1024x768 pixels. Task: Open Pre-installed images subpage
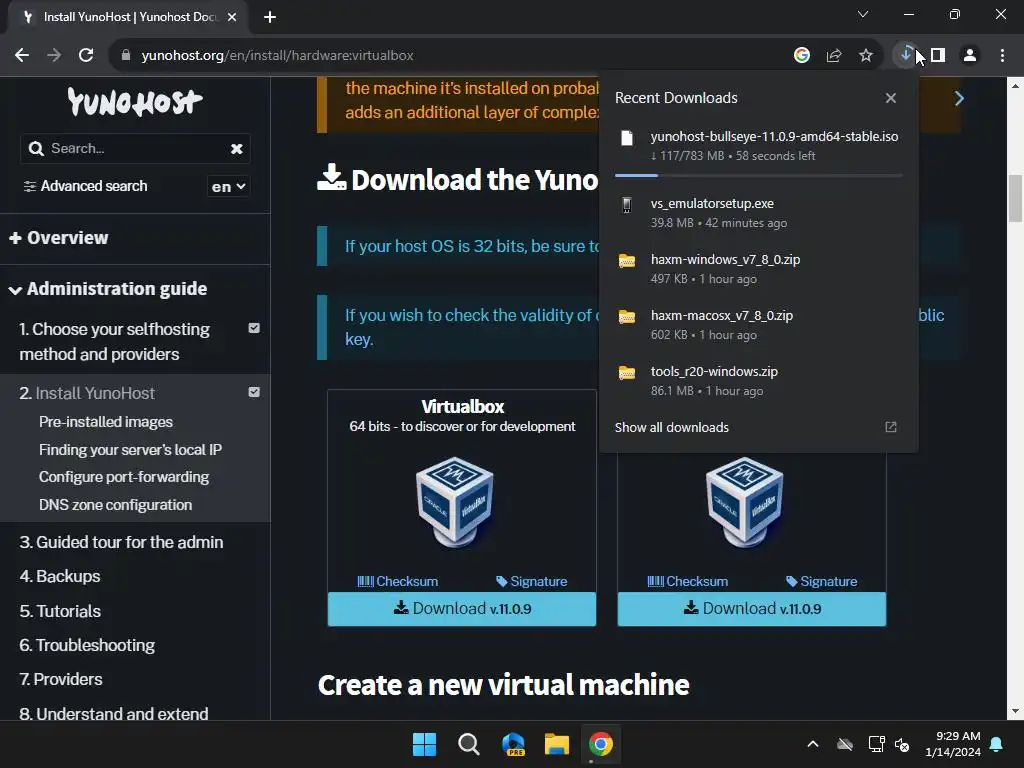[x=106, y=422]
